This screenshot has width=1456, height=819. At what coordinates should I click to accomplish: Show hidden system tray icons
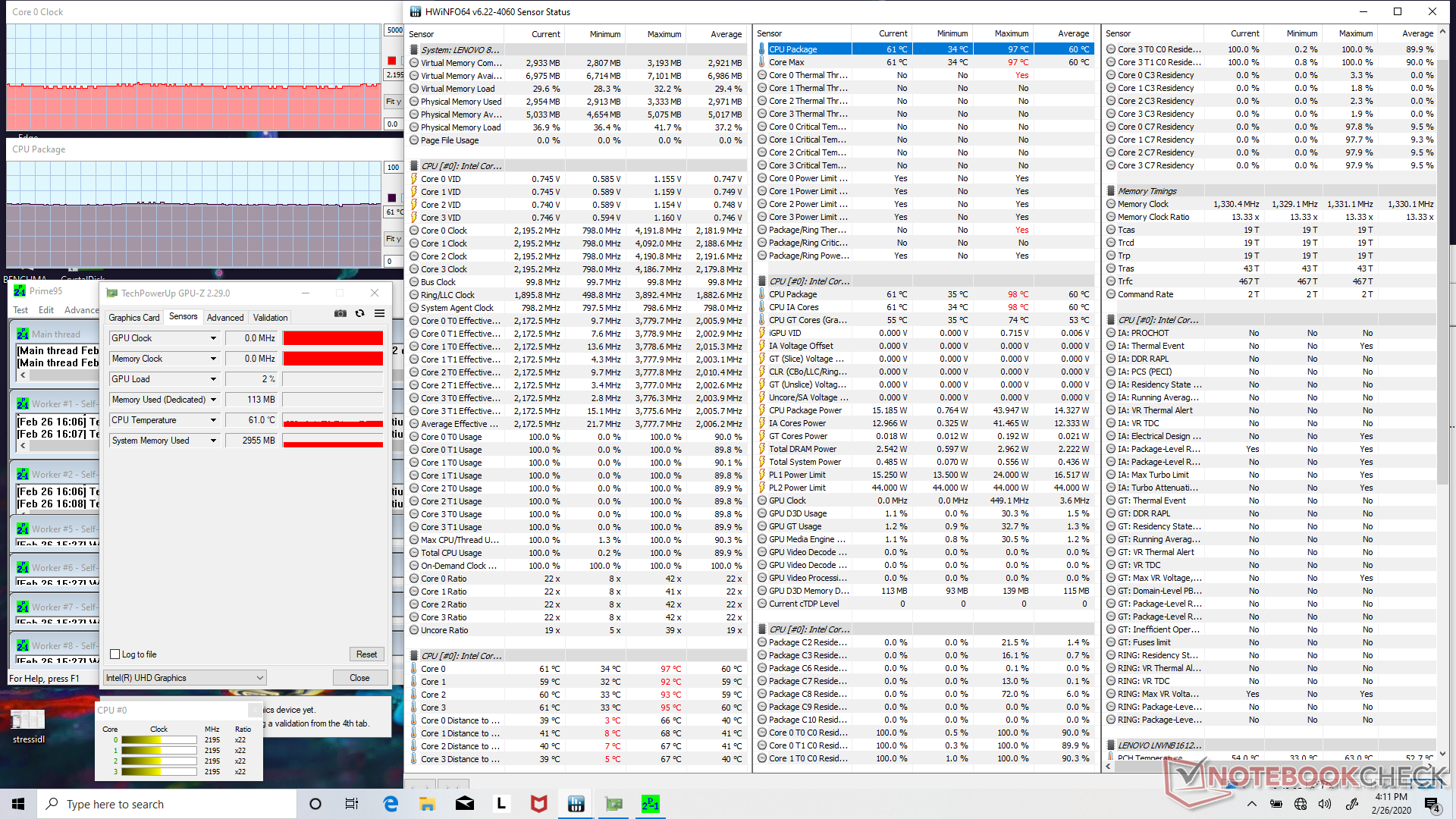[1252, 804]
